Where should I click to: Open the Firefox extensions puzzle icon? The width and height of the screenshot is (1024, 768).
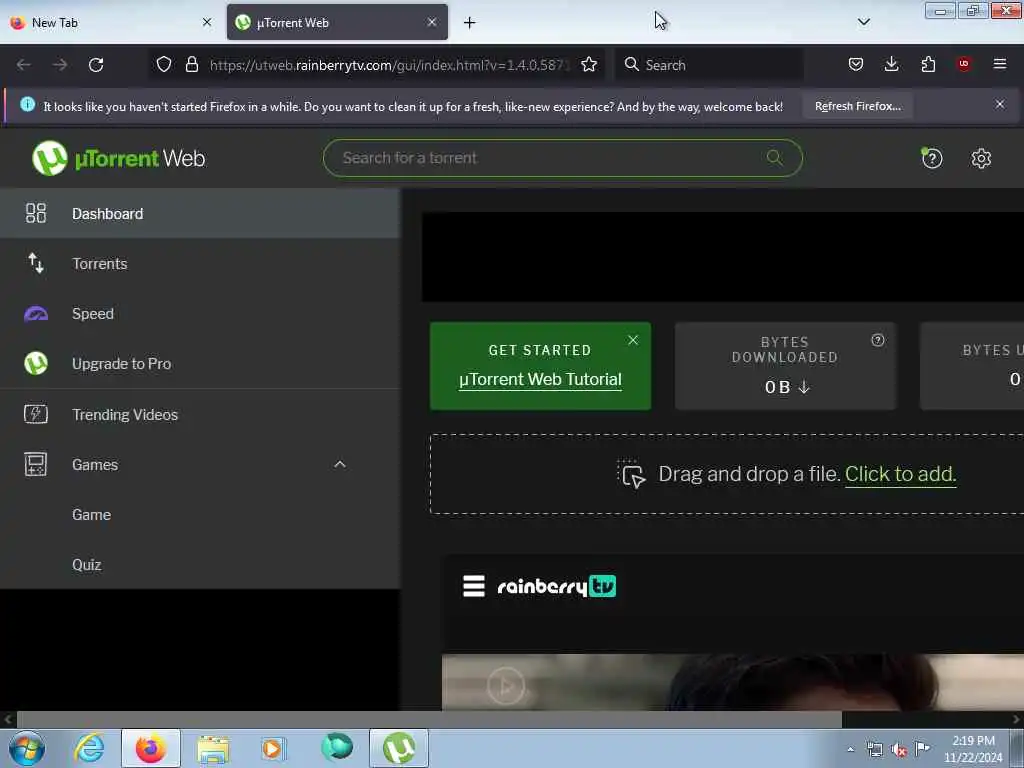coord(928,64)
